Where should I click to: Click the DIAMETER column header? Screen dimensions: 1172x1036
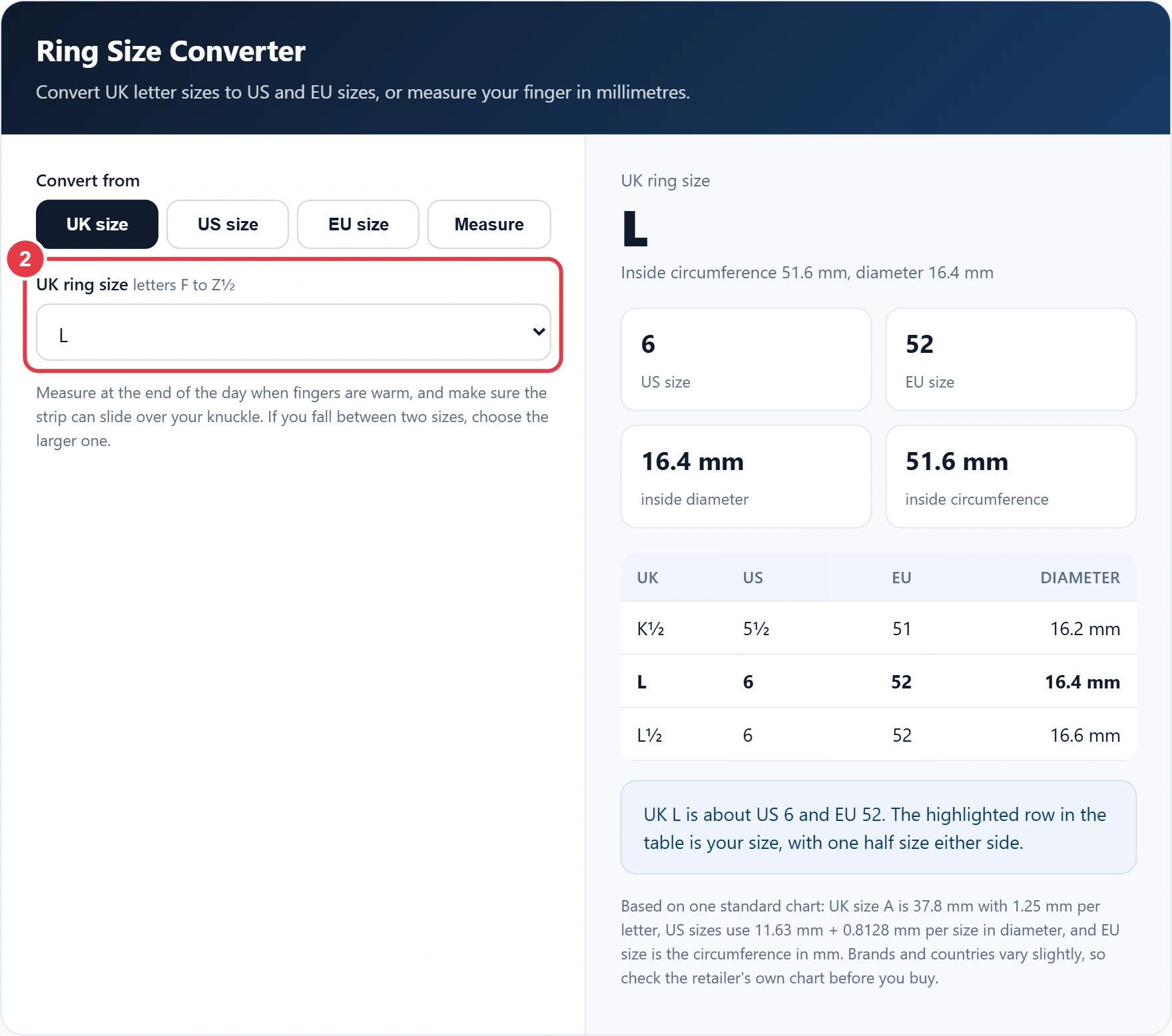tap(1080, 577)
